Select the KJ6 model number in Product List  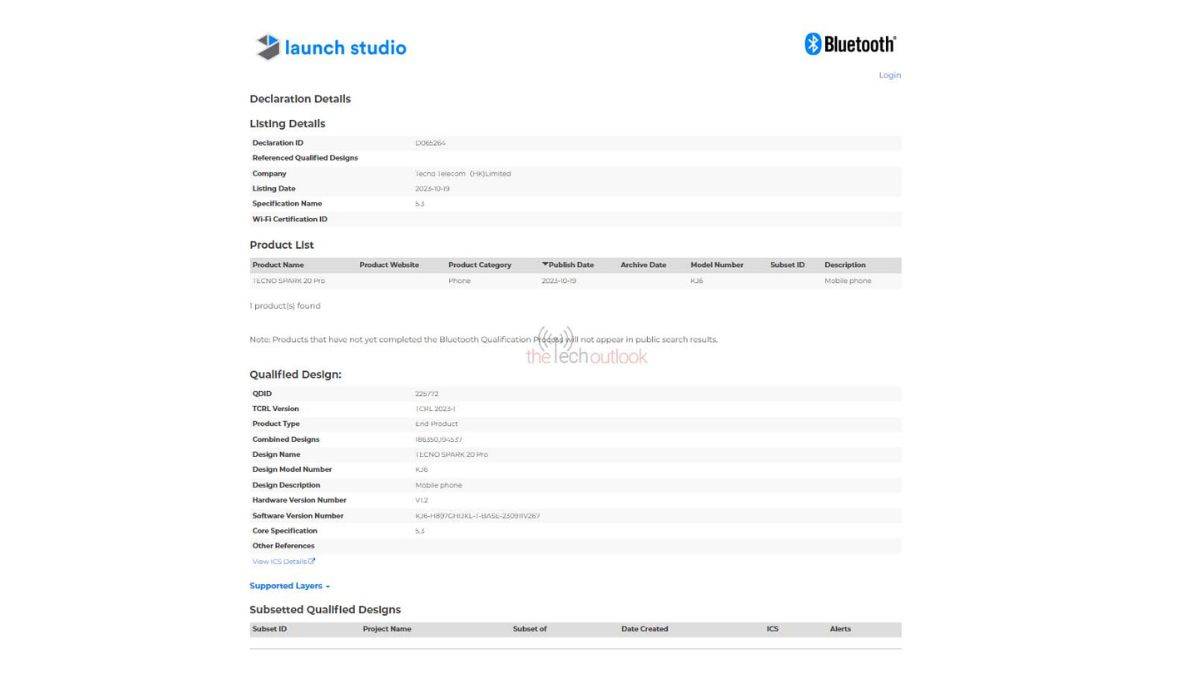coord(698,281)
